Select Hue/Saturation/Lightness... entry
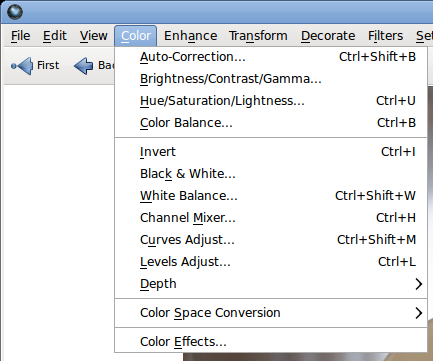Image resolution: width=433 pixels, height=361 pixels. pos(271,101)
